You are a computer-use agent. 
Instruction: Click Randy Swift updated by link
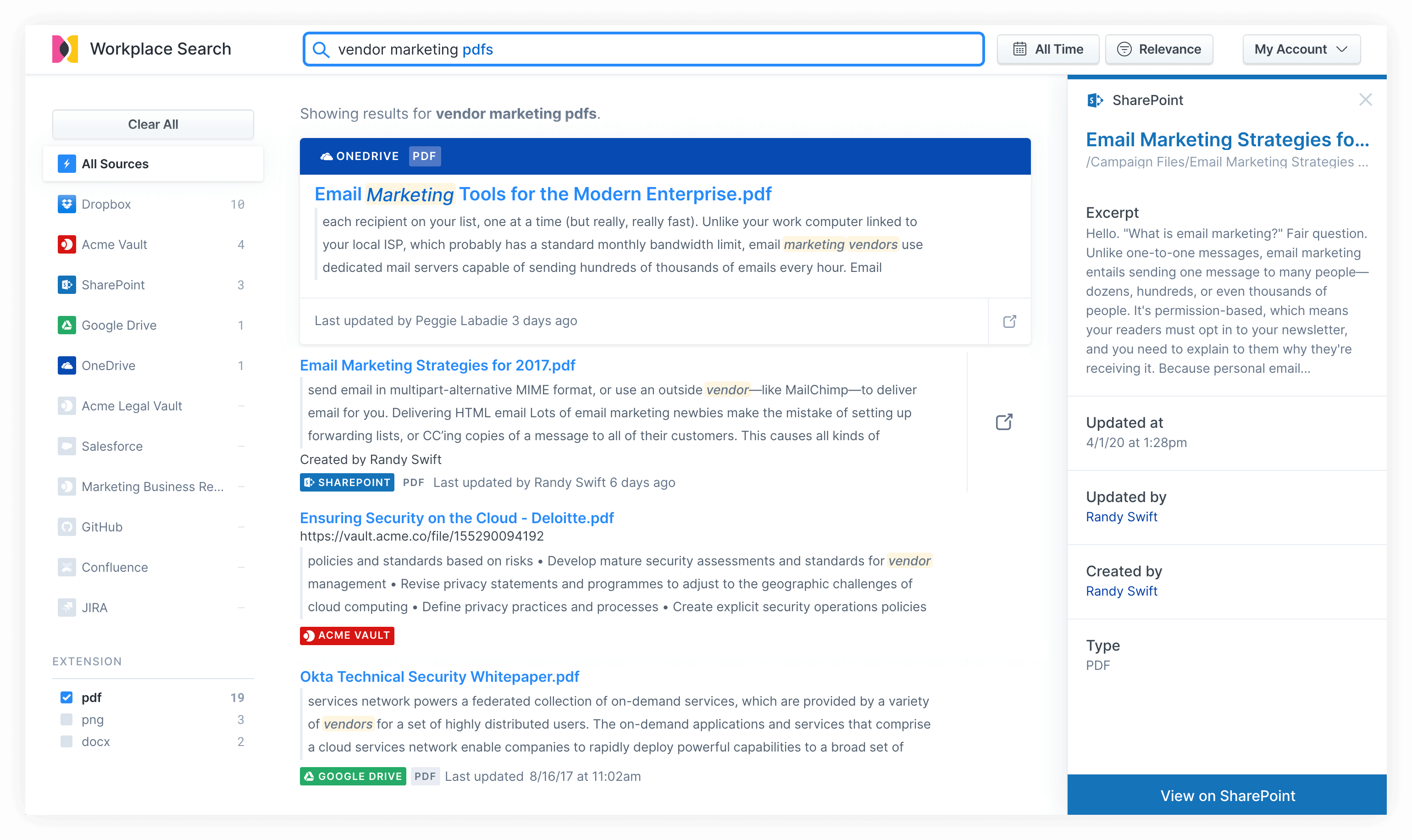pyautogui.click(x=1122, y=517)
